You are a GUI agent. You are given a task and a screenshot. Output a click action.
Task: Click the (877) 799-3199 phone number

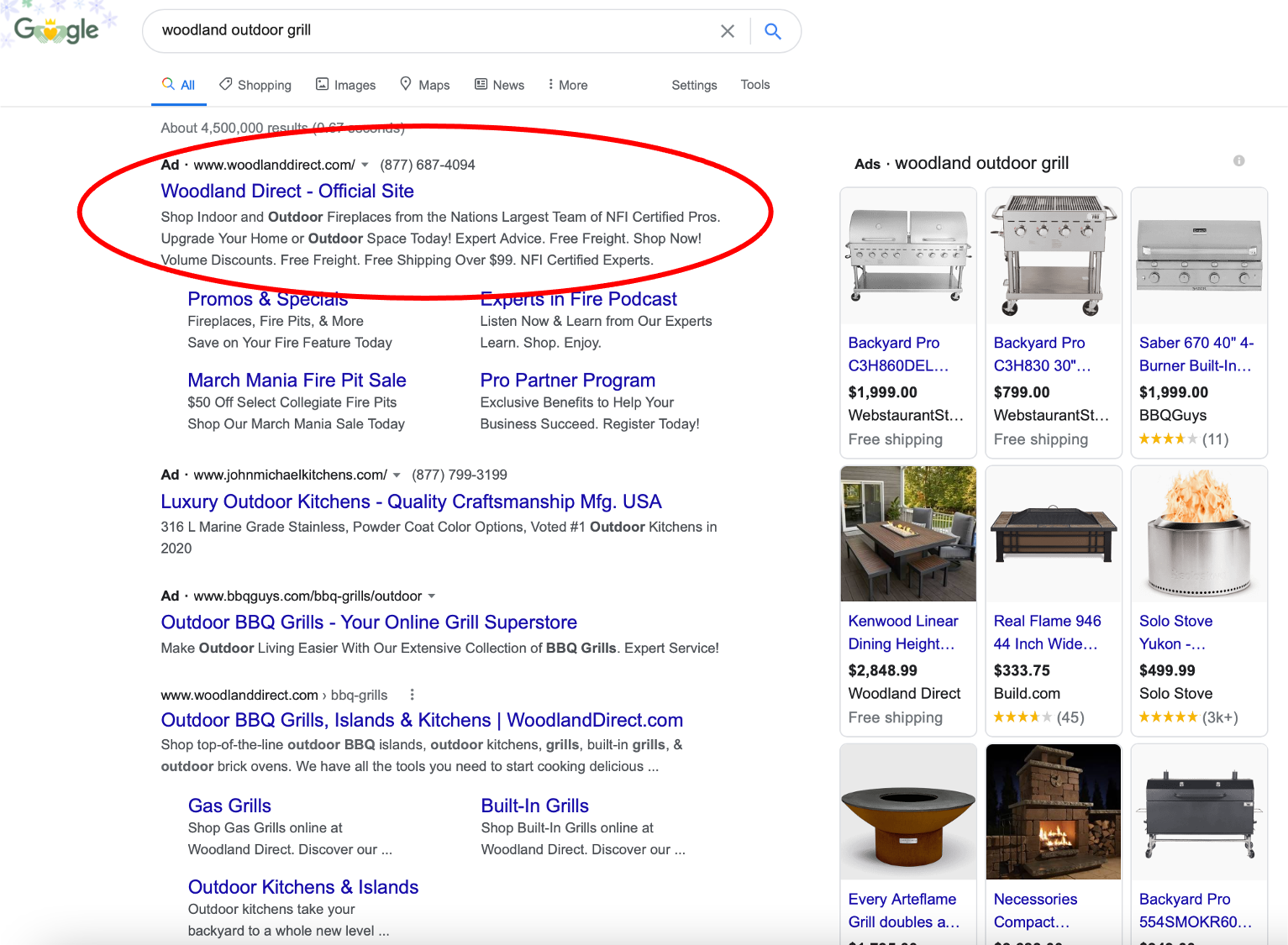pyautogui.click(x=460, y=475)
